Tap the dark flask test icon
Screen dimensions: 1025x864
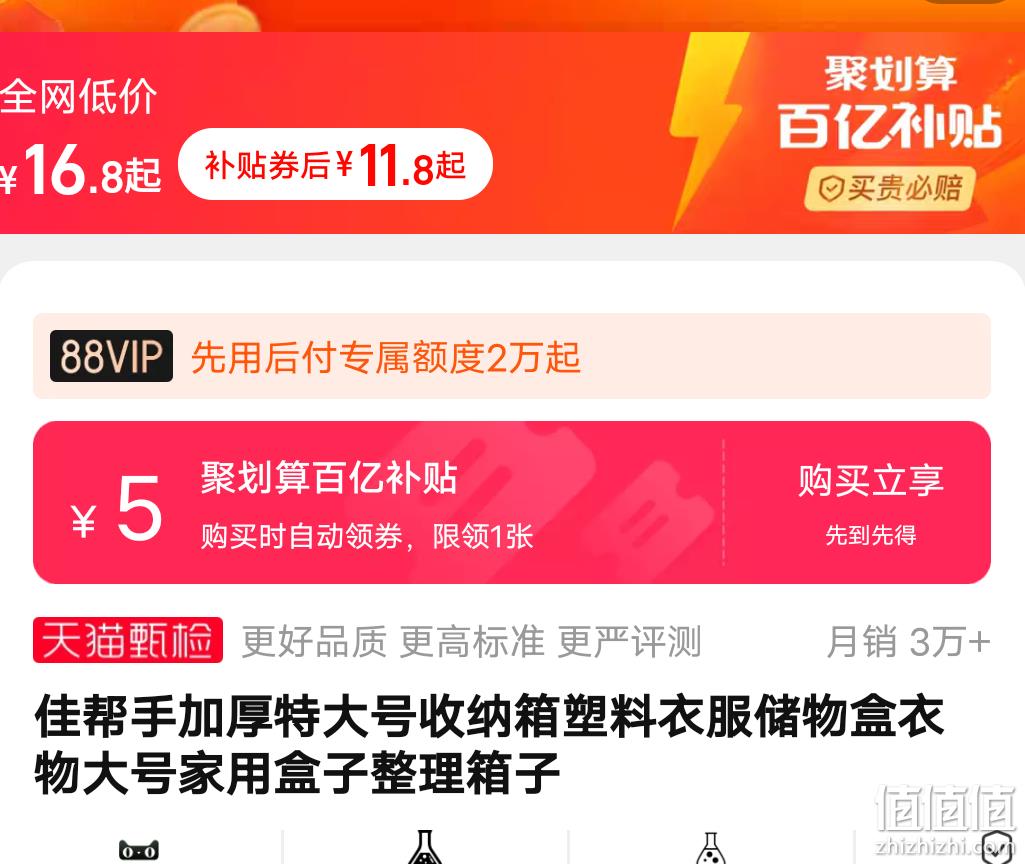point(424,847)
